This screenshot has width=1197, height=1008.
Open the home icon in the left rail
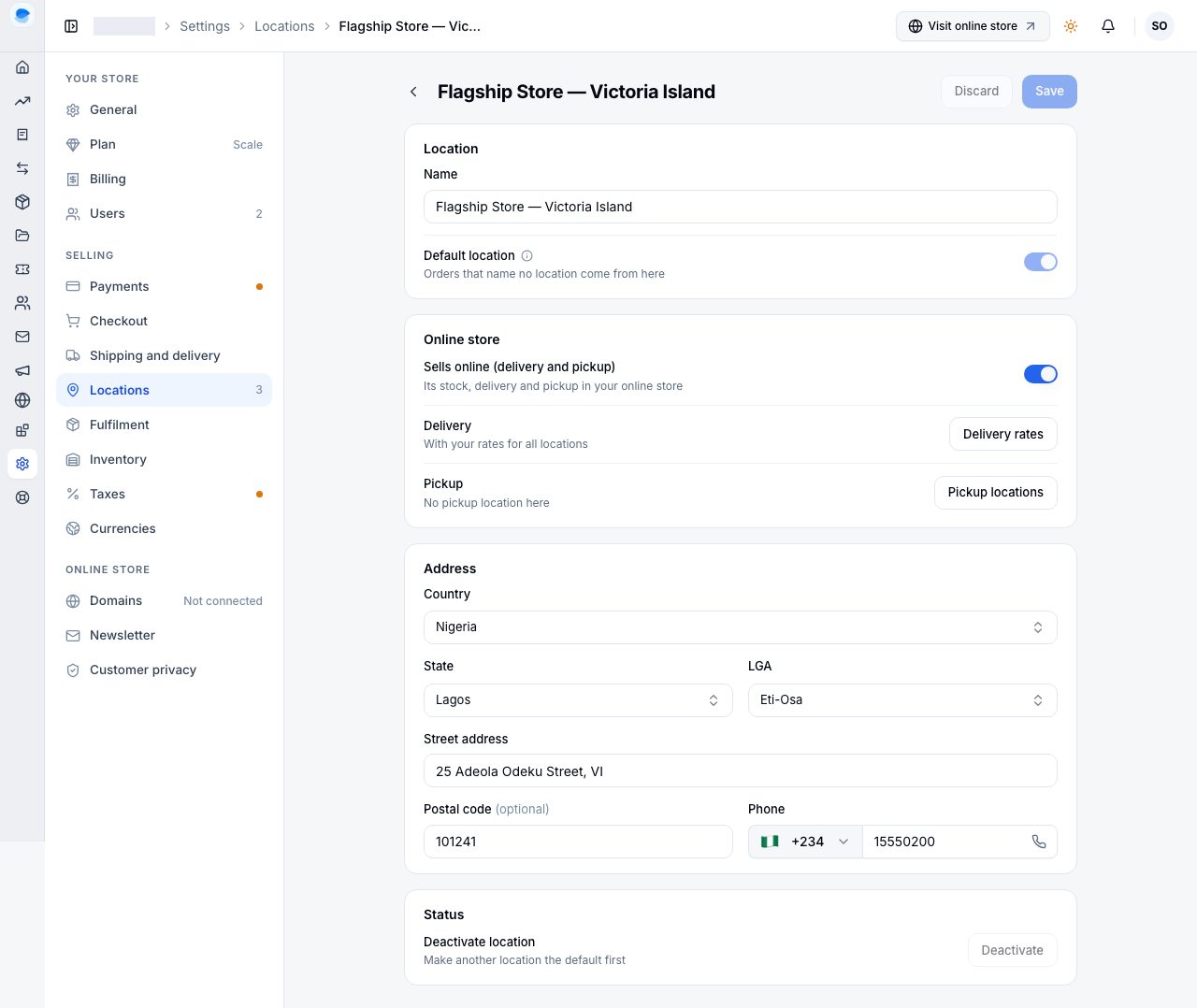[22, 67]
